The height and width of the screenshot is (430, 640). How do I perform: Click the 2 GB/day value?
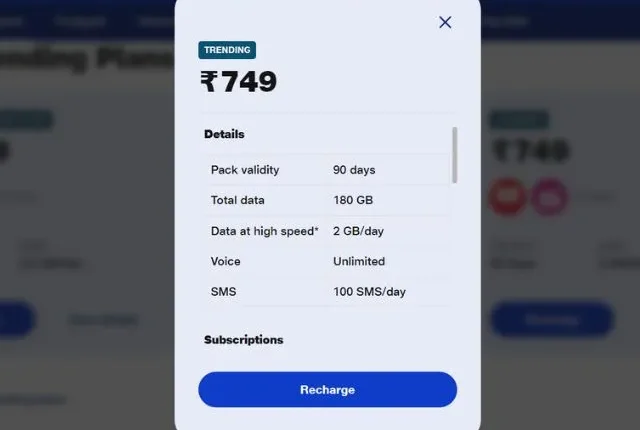pos(358,231)
